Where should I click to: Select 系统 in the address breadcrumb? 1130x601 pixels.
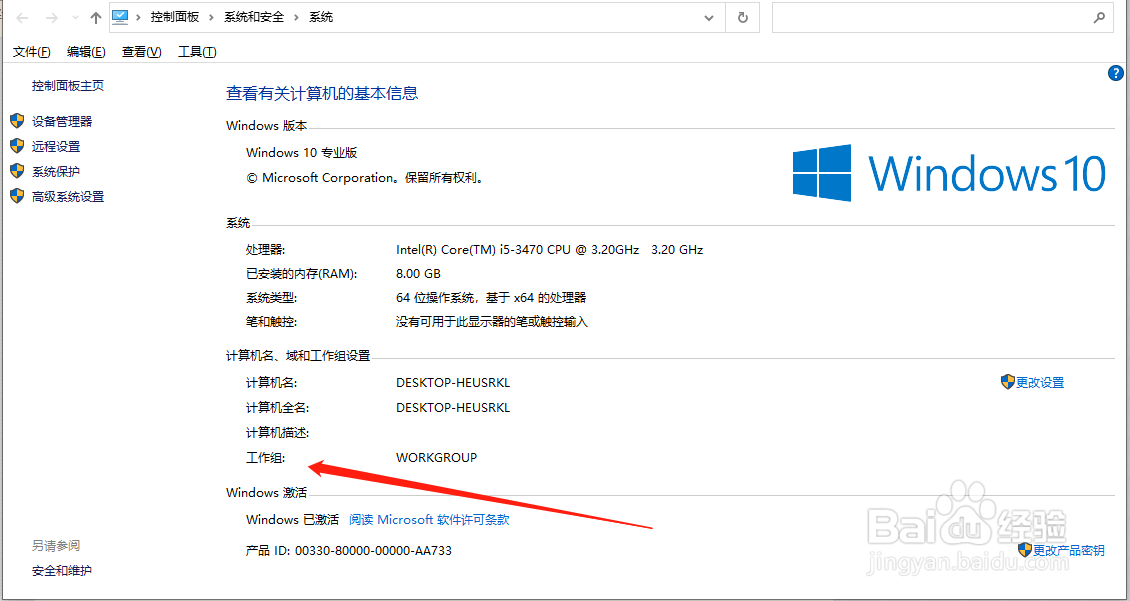(321, 17)
